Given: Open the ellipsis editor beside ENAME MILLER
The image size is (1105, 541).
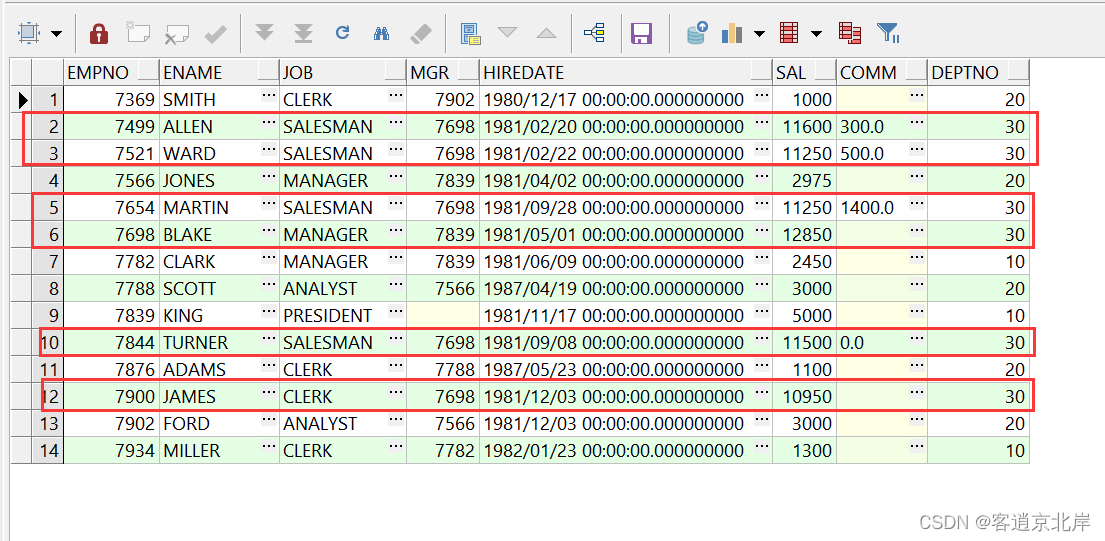Looking at the screenshot, I should (268, 446).
